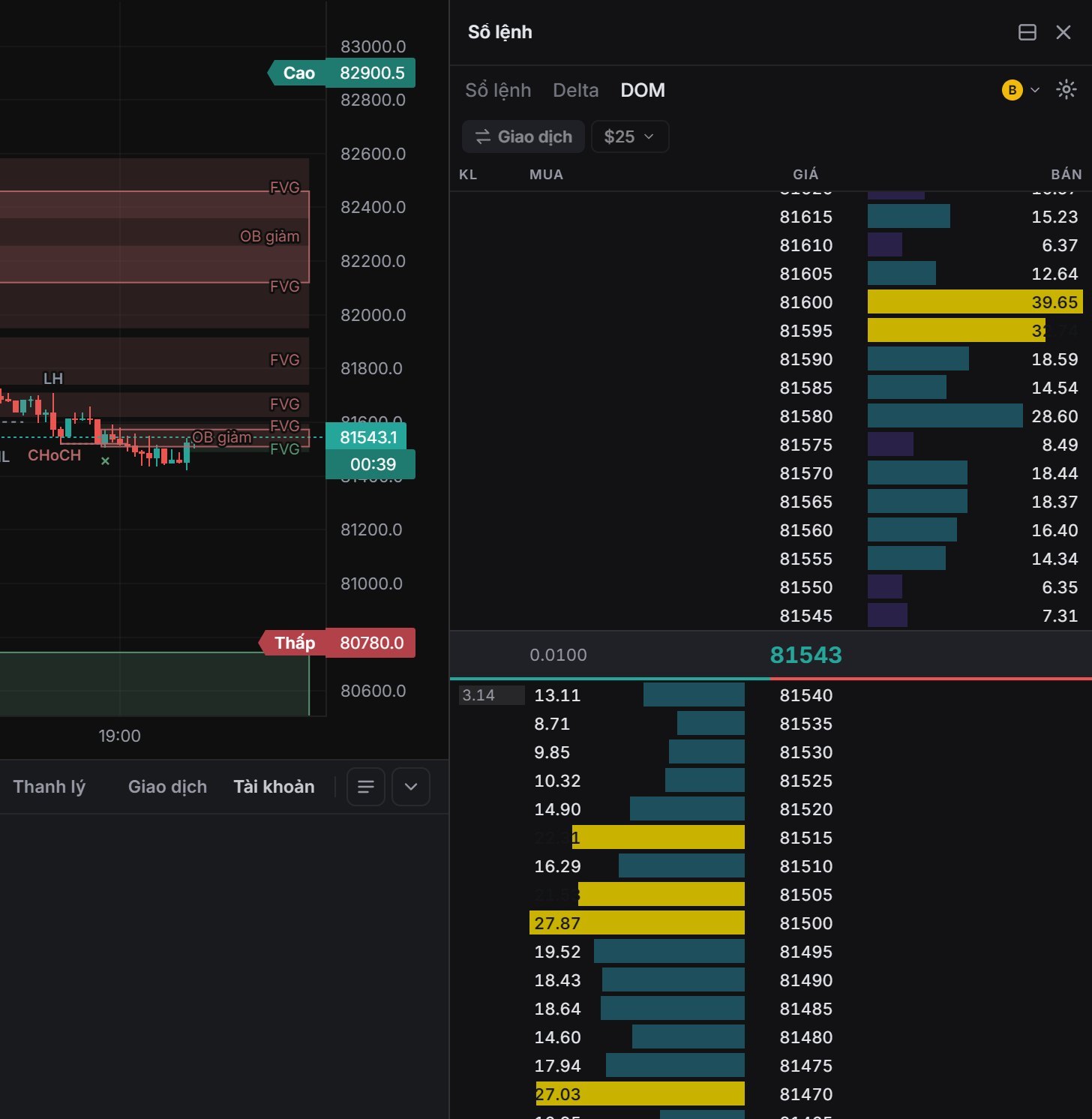Collapse bottom panel with chevron button

coord(411,787)
